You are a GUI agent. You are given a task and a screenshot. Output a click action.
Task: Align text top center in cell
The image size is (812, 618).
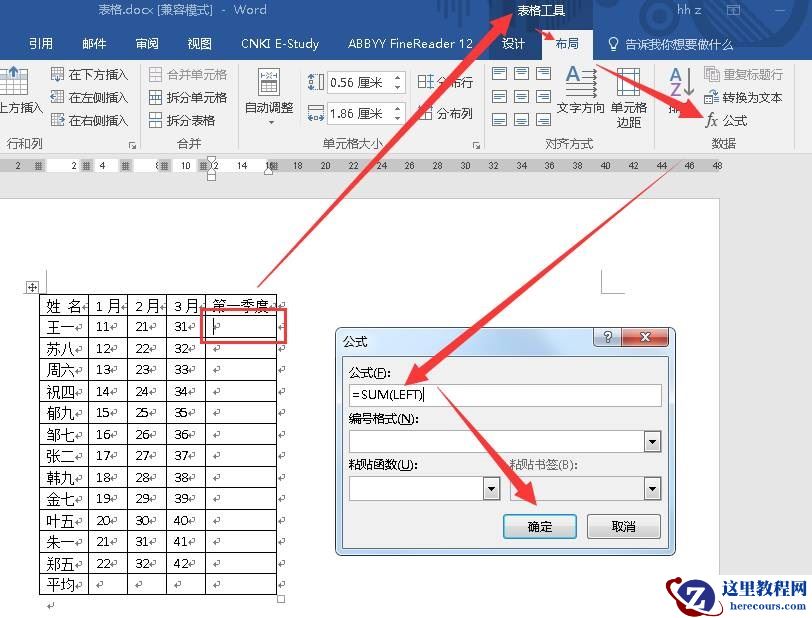point(521,74)
